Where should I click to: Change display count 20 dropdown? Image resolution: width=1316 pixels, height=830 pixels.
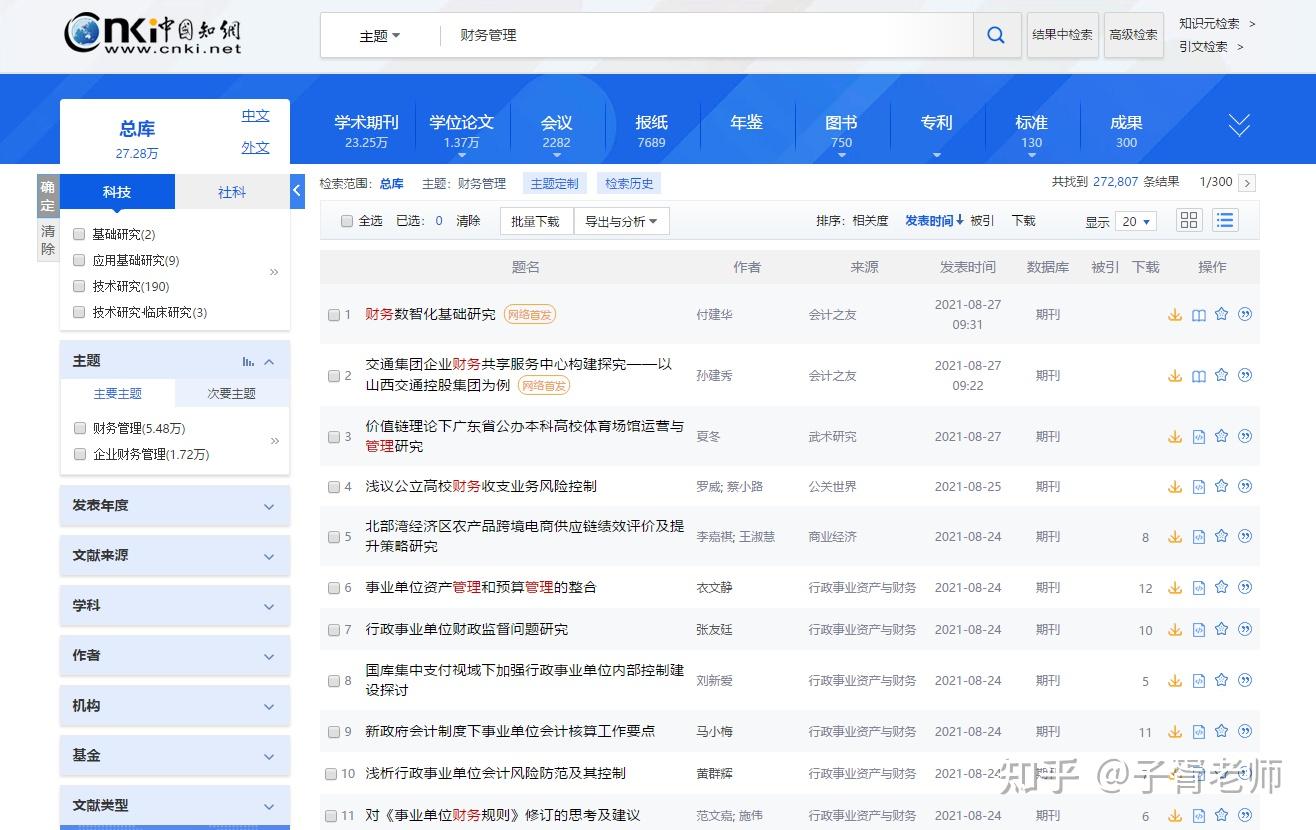click(x=1138, y=221)
